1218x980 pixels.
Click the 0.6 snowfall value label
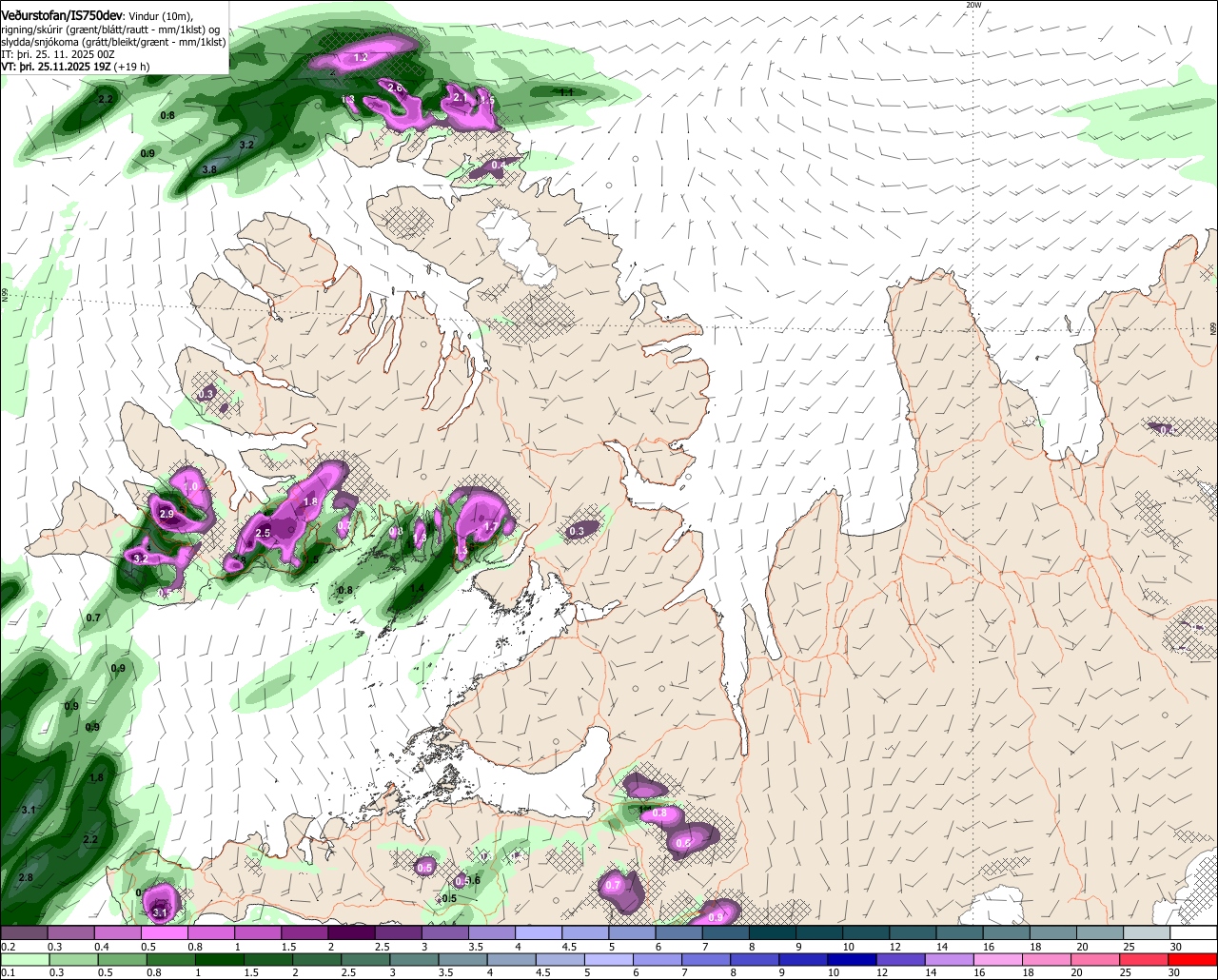pos(683,843)
